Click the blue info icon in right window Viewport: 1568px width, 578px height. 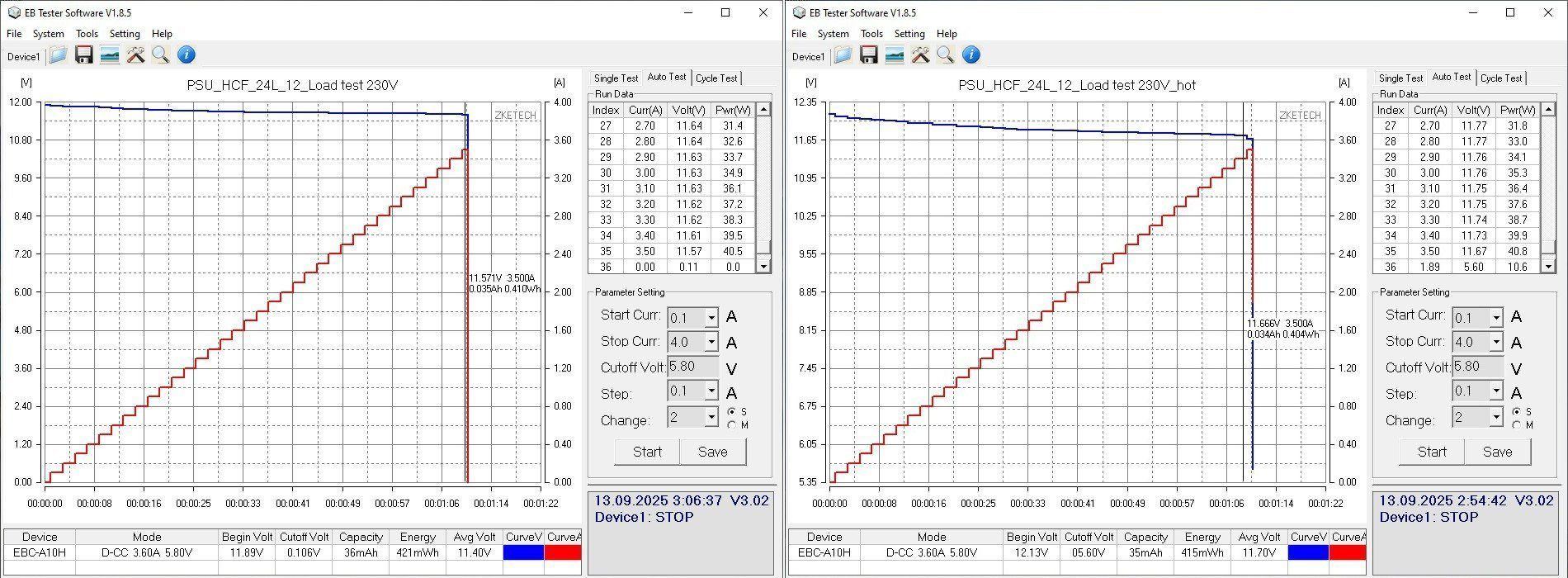[971, 55]
